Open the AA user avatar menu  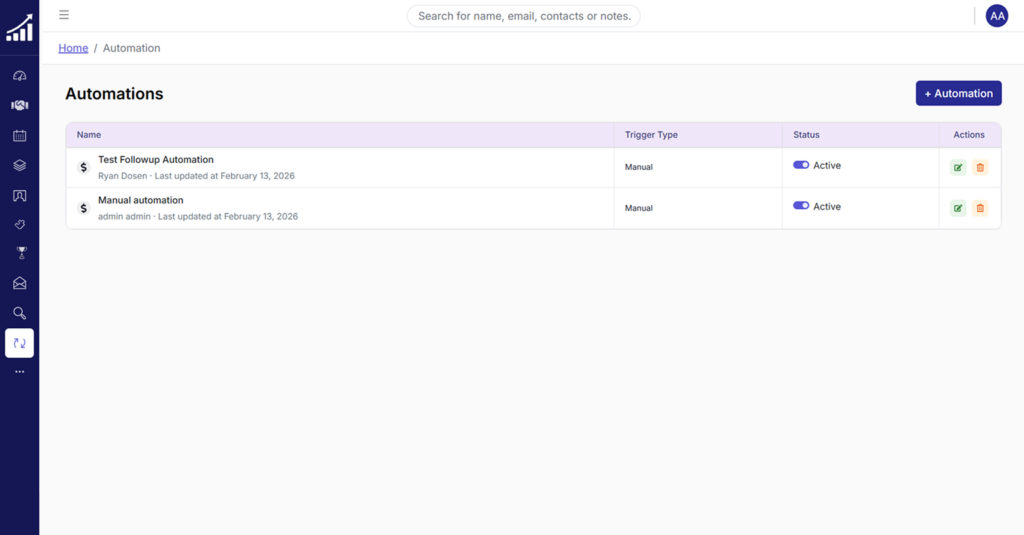tap(996, 16)
